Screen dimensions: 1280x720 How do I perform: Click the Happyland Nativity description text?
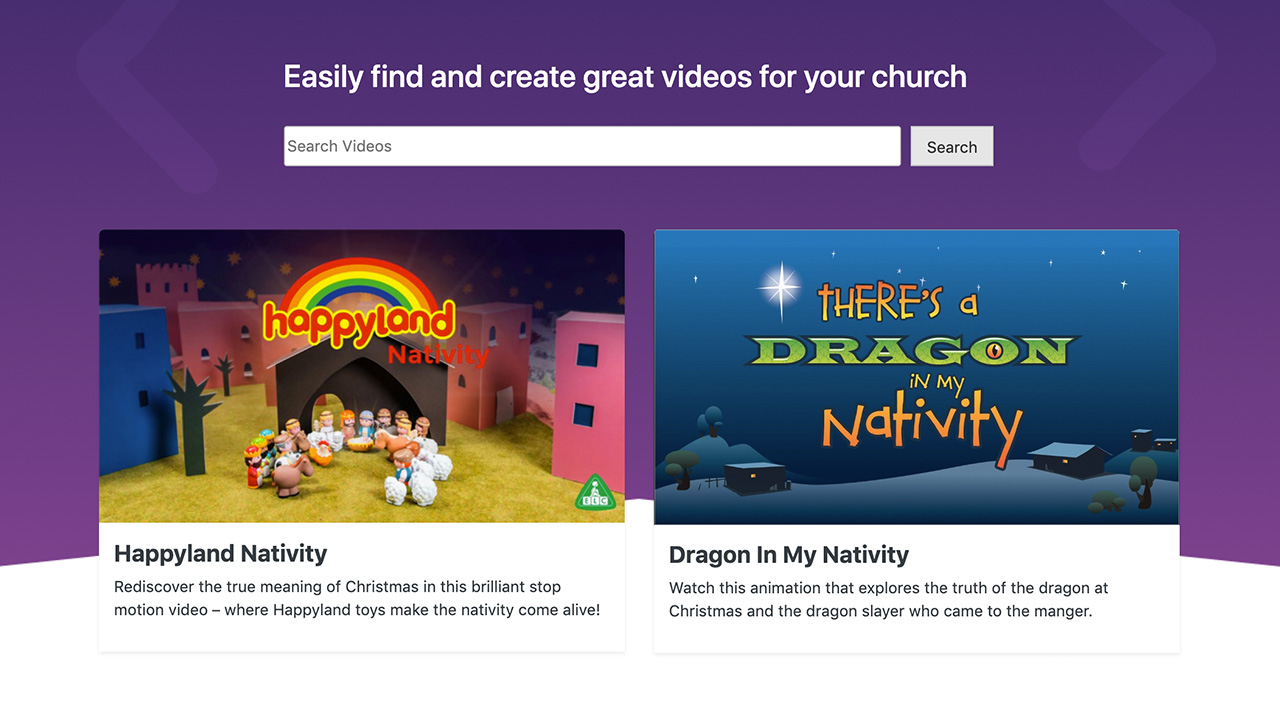357,598
